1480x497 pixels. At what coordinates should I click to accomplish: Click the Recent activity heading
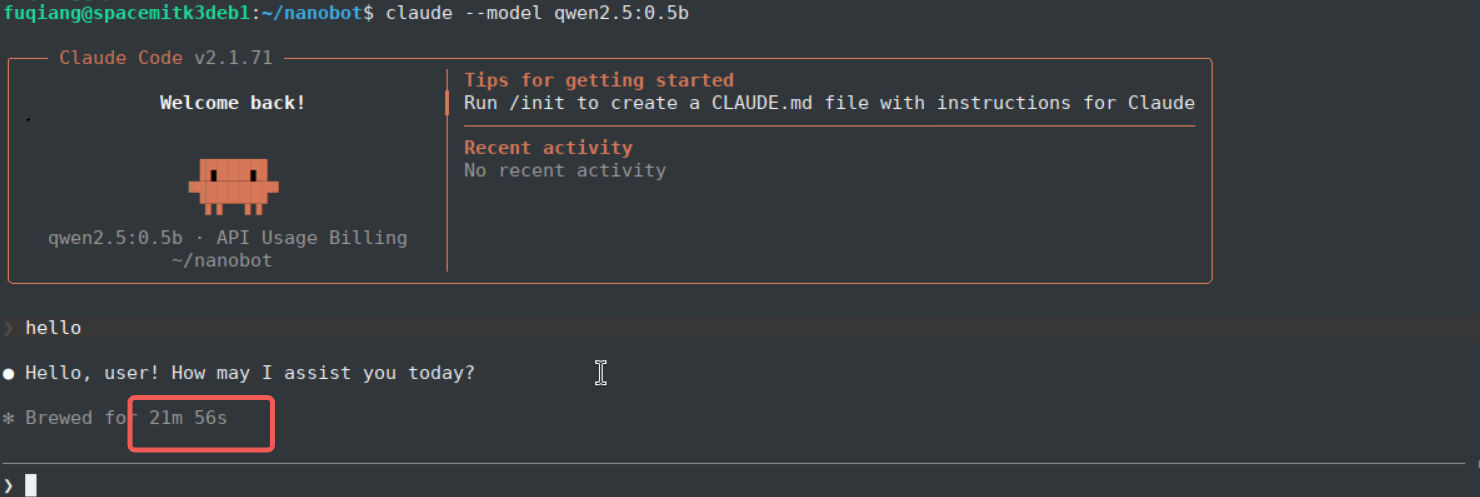pyautogui.click(x=548, y=148)
